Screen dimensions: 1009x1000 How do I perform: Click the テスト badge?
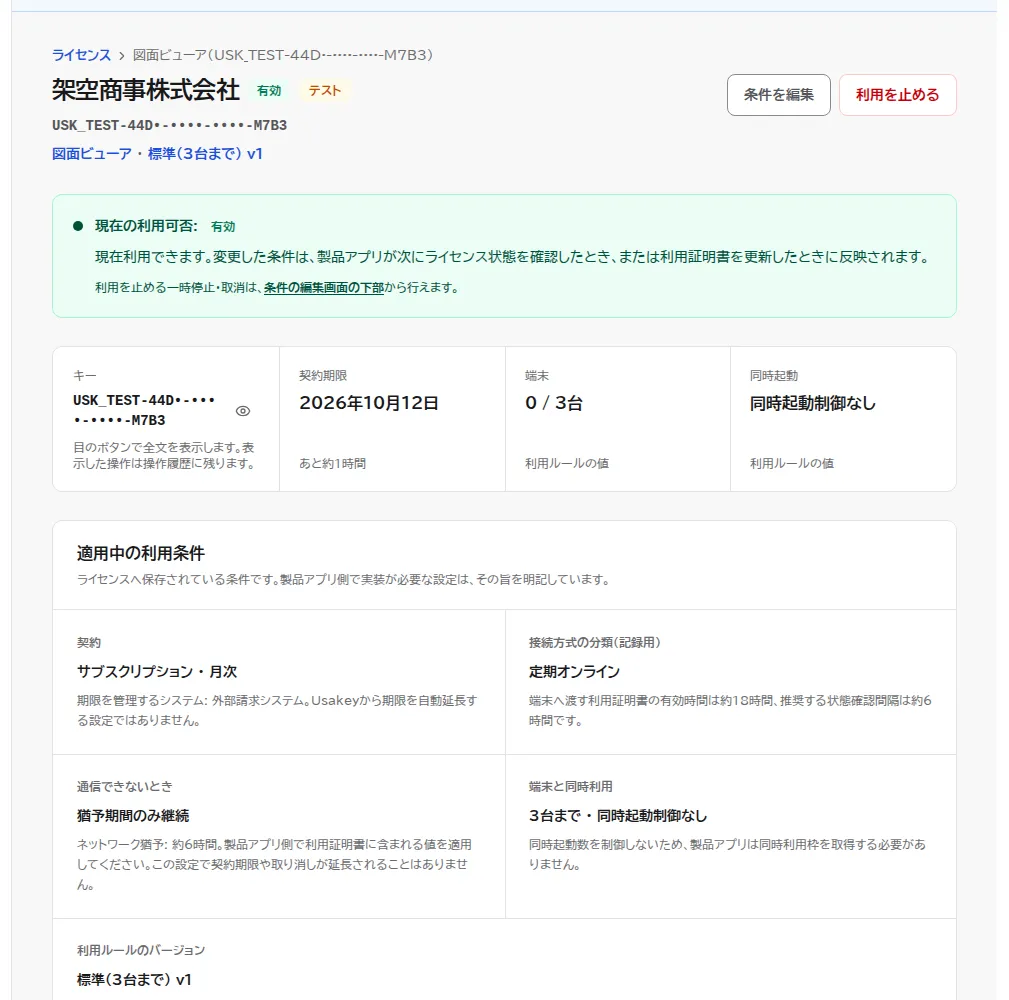(x=324, y=91)
